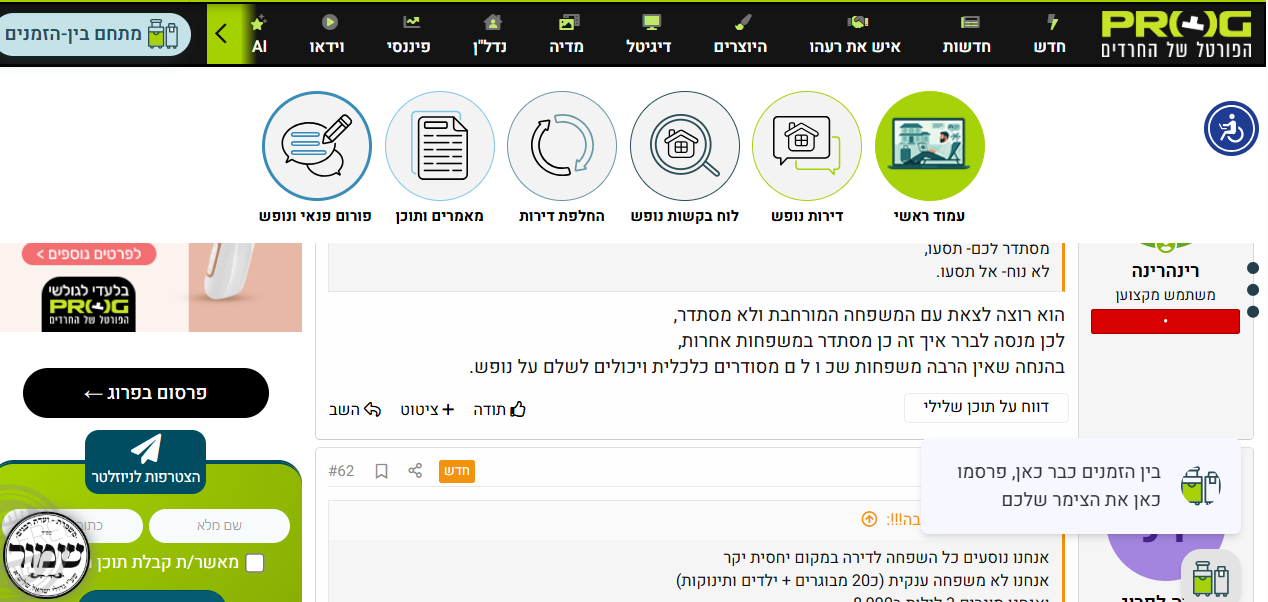The width and height of the screenshot is (1268, 602).
Task: Open accessibility menu wheelchair icon
Action: point(1231,129)
